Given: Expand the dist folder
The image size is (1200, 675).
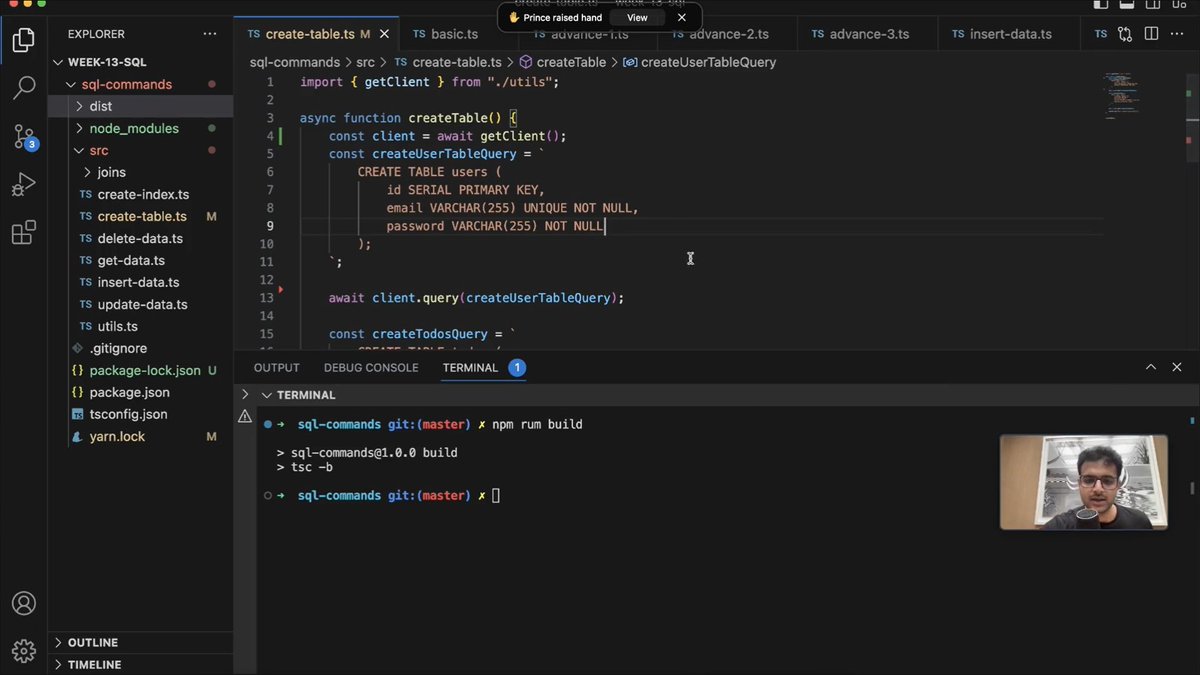Looking at the screenshot, I should (80, 106).
